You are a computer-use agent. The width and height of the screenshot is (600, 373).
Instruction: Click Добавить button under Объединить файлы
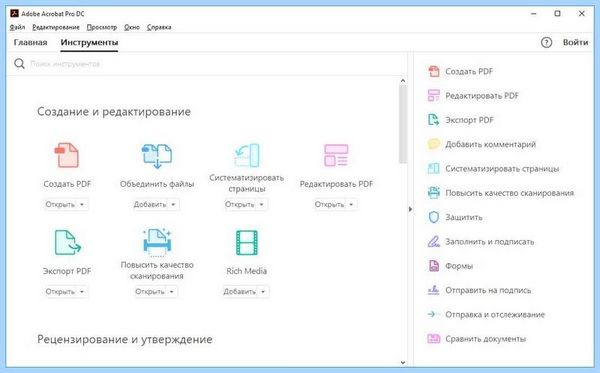coord(150,205)
